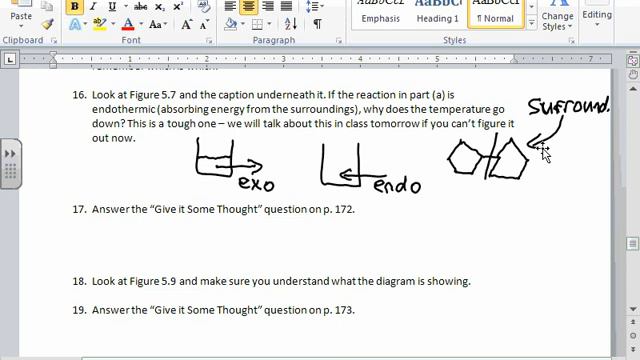Click Format Painter brush

tap(48, 24)
